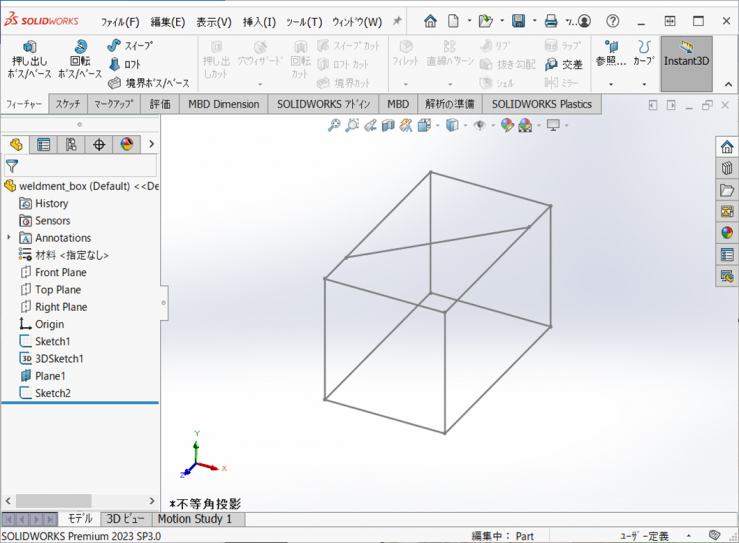Open the 挿入(I) menu

pos(259,21)
